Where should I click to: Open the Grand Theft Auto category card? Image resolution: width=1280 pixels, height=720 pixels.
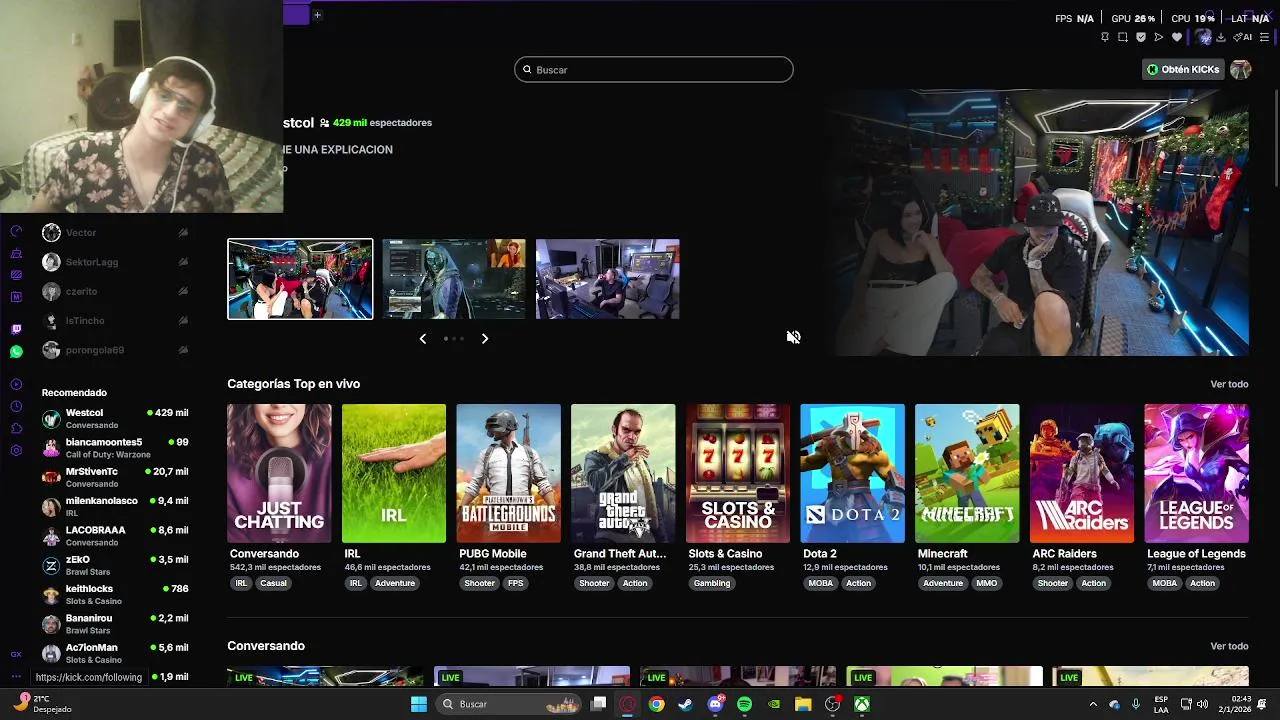623,473
